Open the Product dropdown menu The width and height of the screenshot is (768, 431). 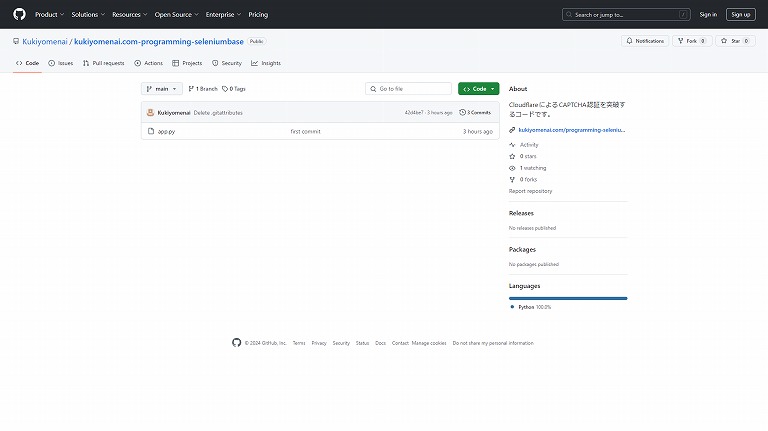49,15
